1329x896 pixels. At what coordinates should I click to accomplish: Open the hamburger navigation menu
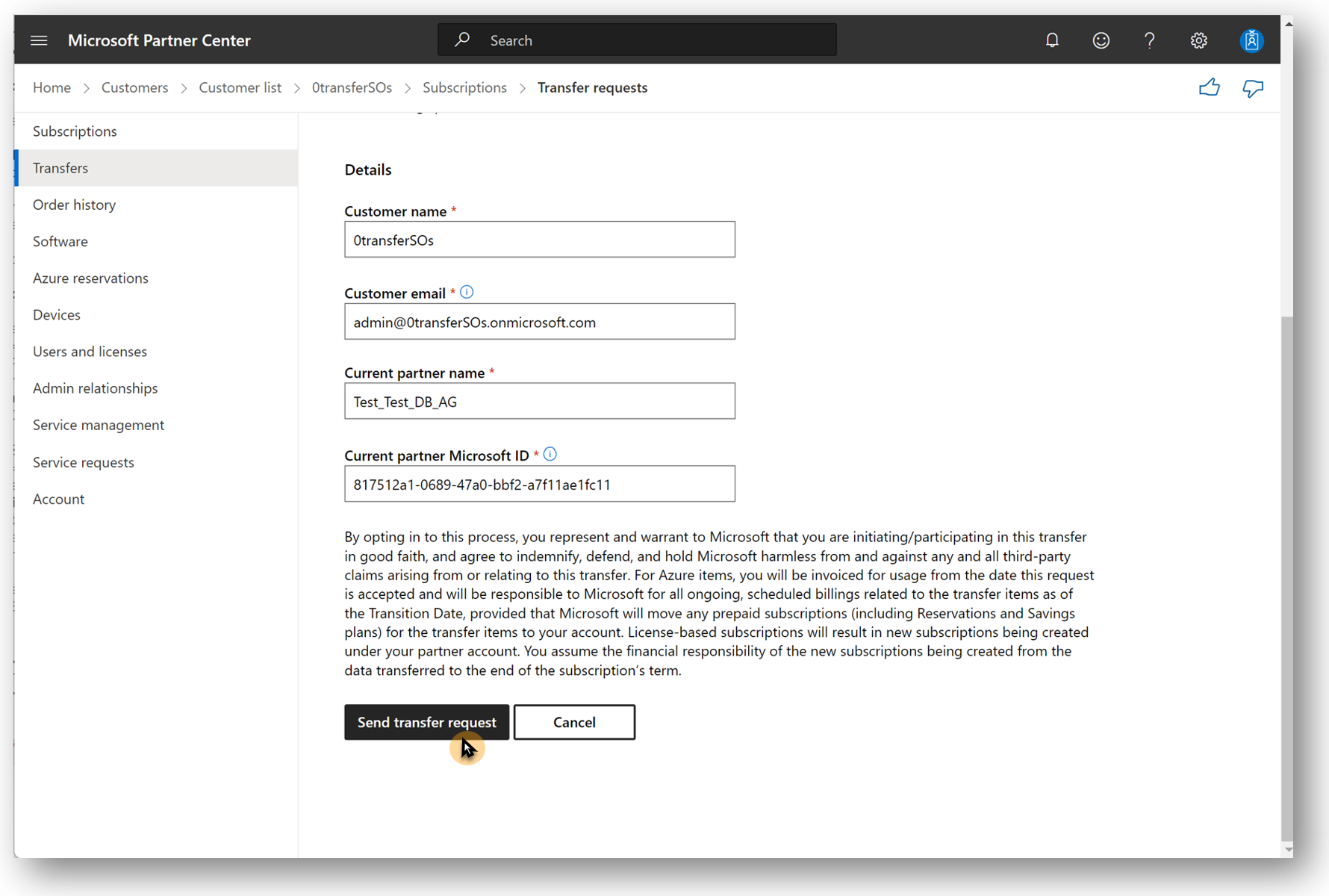(x=39, y=40)
